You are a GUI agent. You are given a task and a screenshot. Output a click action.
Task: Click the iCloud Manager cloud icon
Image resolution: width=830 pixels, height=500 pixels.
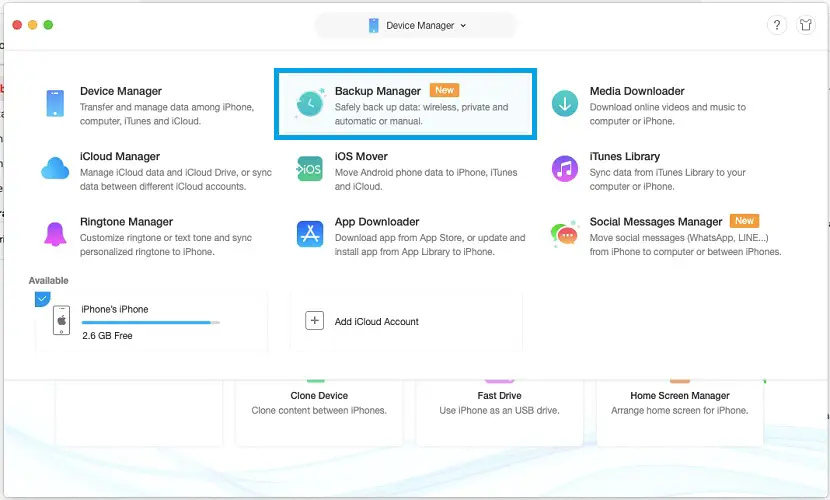tap(54, 169)
